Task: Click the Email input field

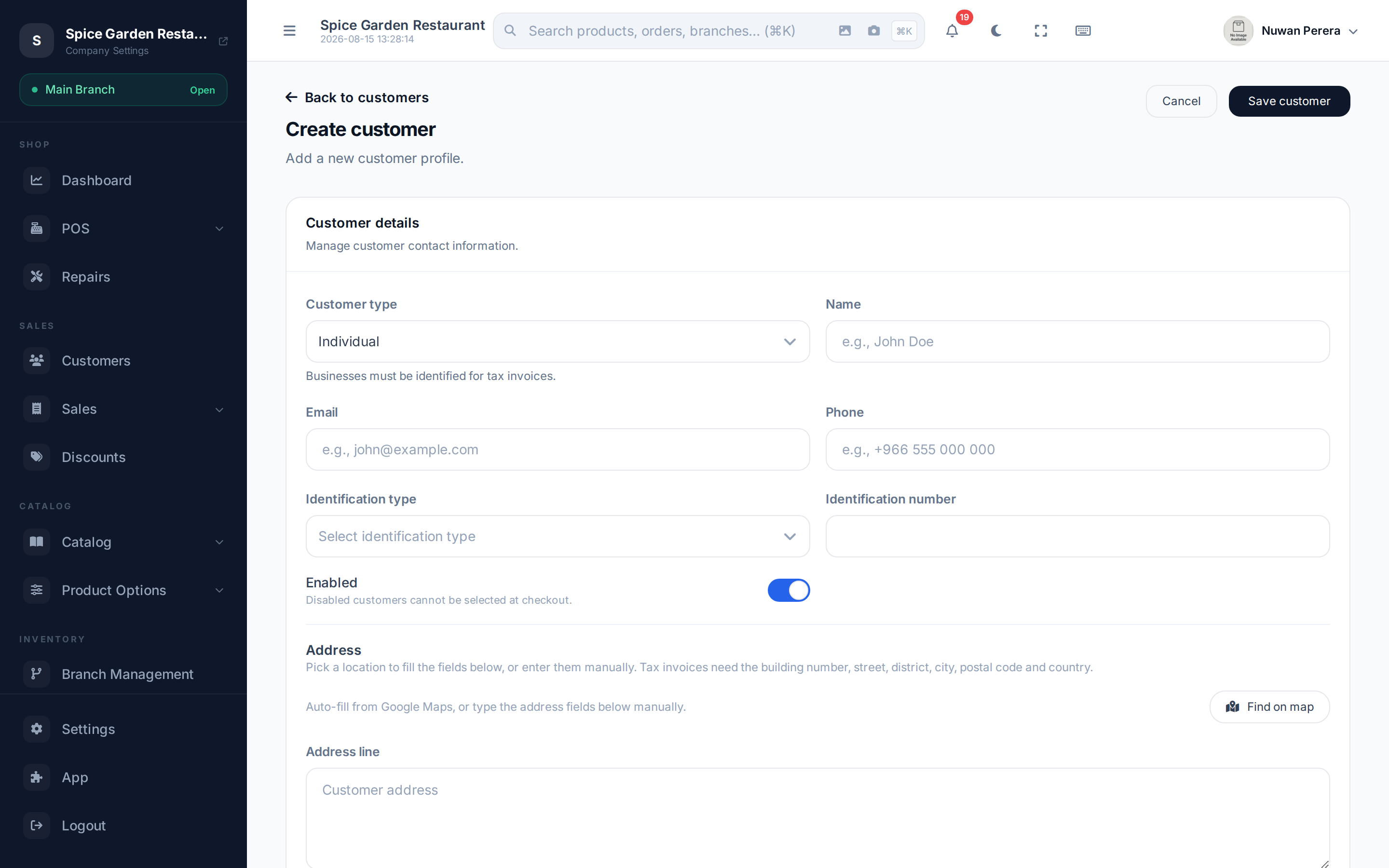Action: coord(558,449)
